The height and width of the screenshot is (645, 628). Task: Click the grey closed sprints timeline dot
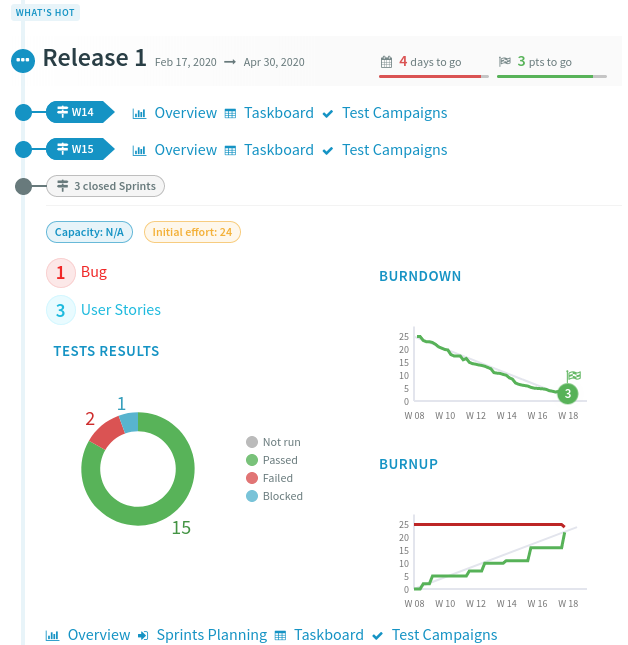(x=23, y=186)
